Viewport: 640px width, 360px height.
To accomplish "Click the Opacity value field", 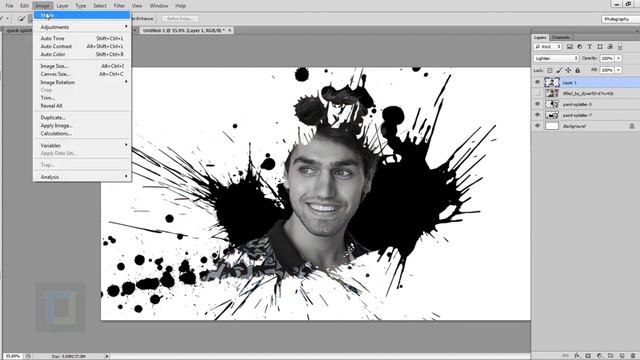I will [607, 58].
